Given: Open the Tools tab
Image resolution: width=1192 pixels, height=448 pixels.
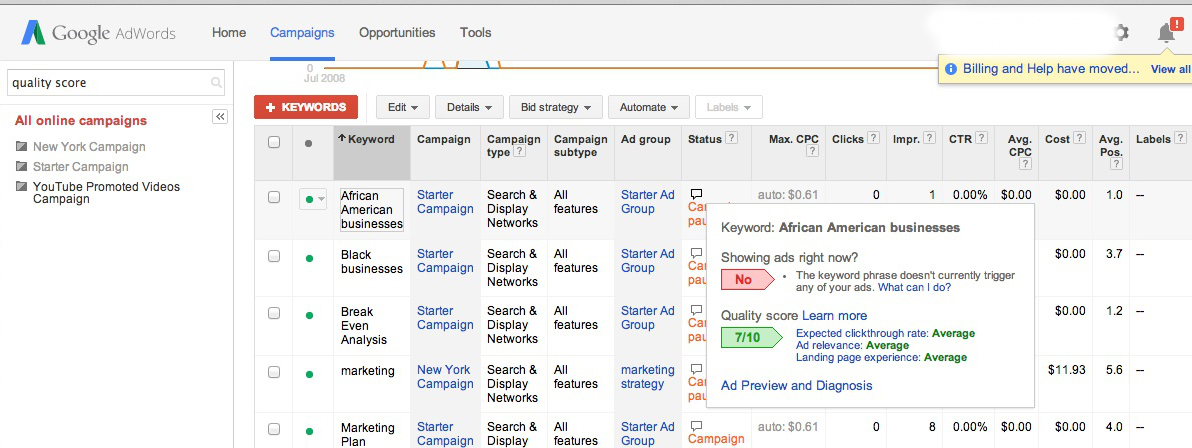Looking at the screenshot, I should point(476,33).
